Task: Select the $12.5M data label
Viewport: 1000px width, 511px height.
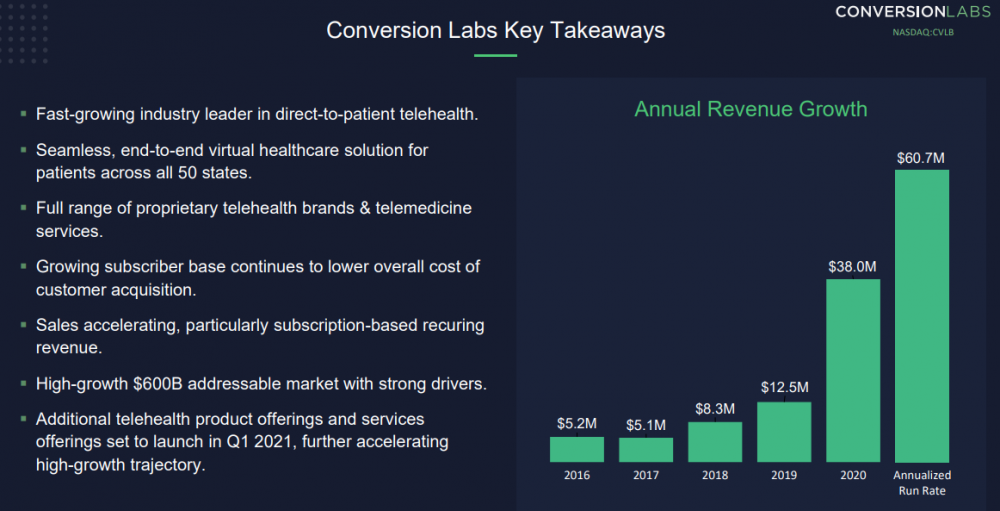Action: pyautogui.click(x=784, y=388)
